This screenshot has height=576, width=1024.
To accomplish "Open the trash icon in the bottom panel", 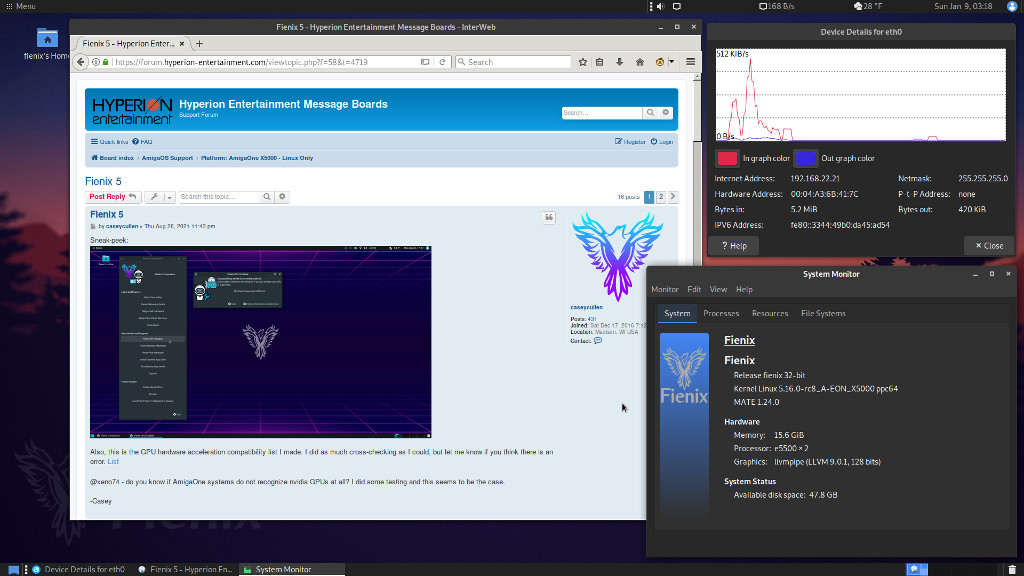I will coord(1012,569).
